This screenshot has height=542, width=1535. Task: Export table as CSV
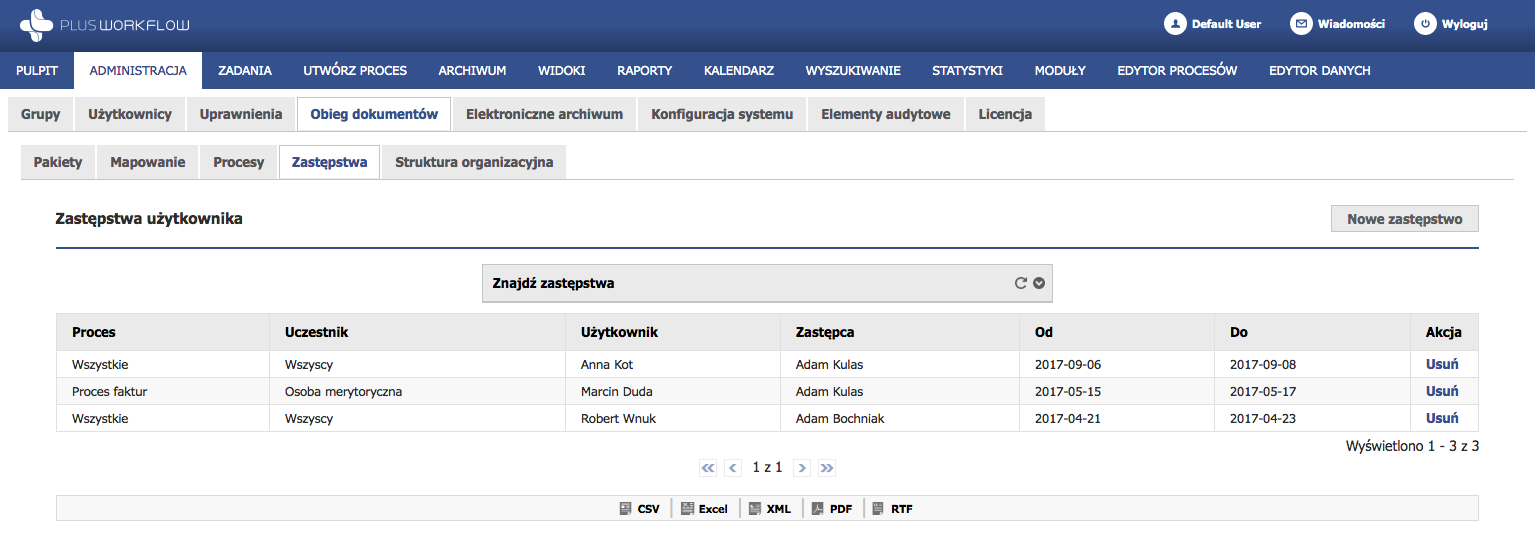(x=640, y=509)
